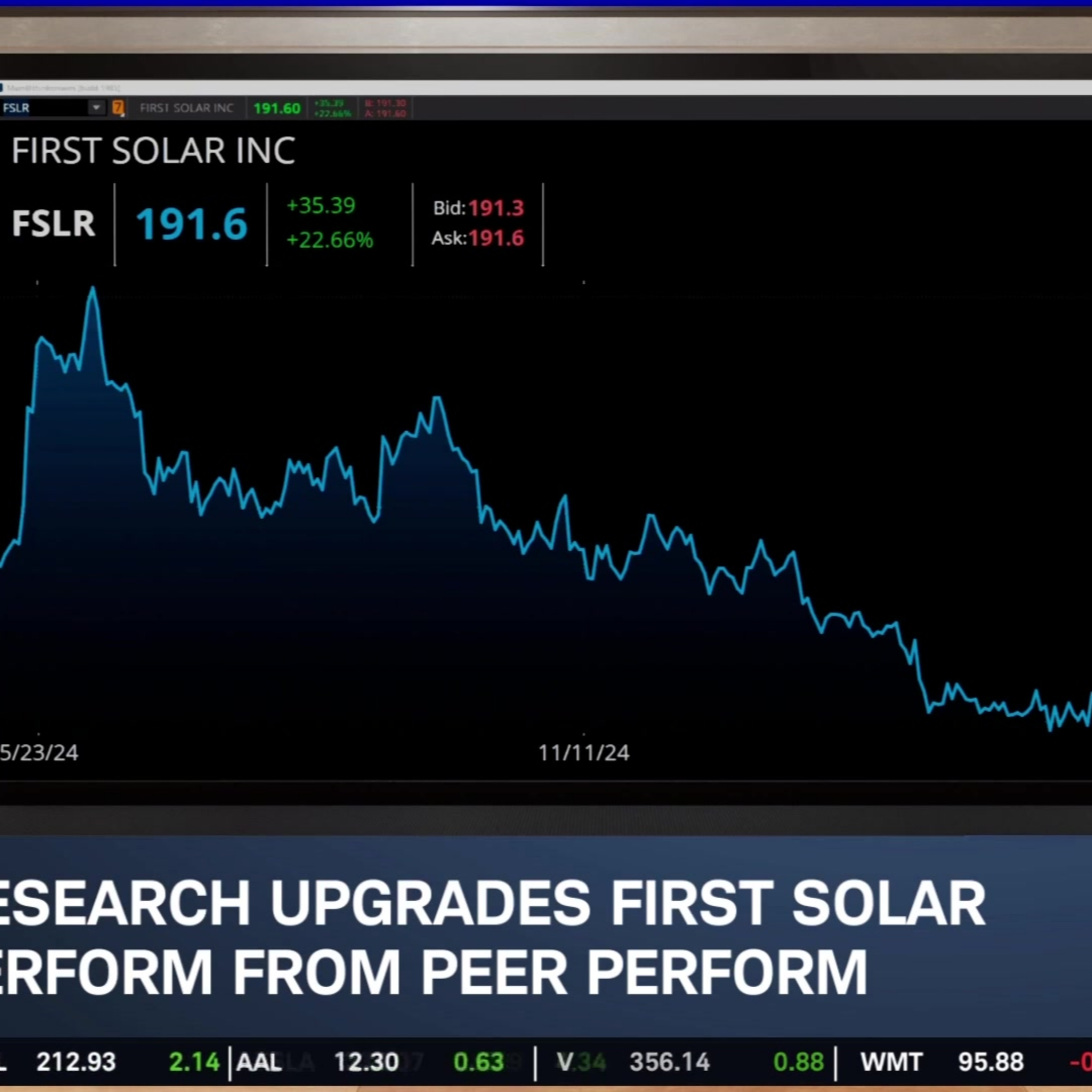Click the Ask 191.6 quote
Viewport: 1092px width, 1092px height.
(x=478, y=238)
